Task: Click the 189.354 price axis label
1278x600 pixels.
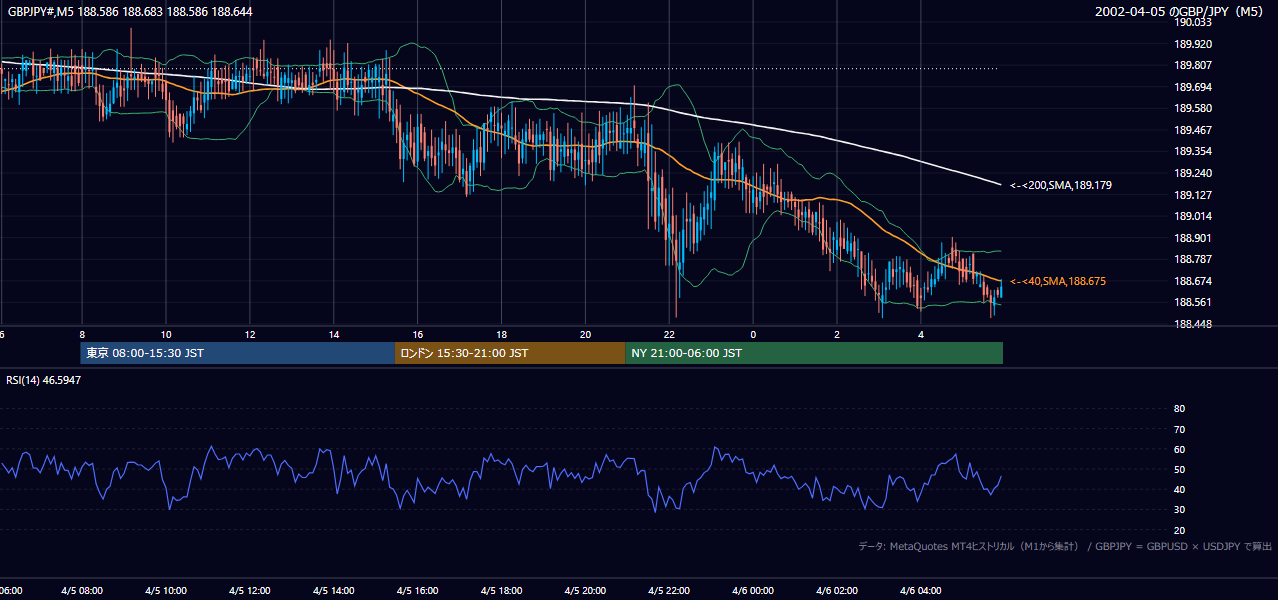Action: pyautogui.click(x=1192, y=152)
